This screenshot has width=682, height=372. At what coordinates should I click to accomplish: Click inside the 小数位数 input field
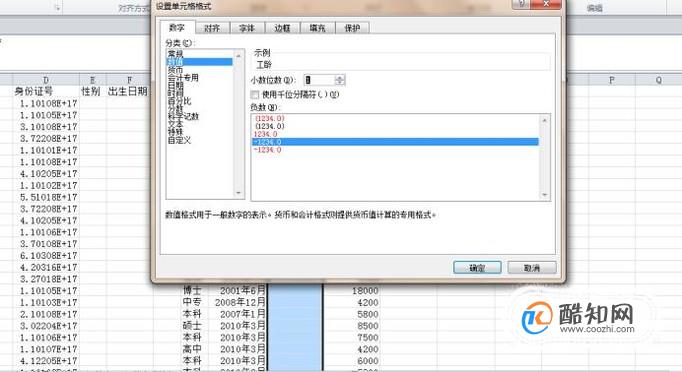(319, 80)
